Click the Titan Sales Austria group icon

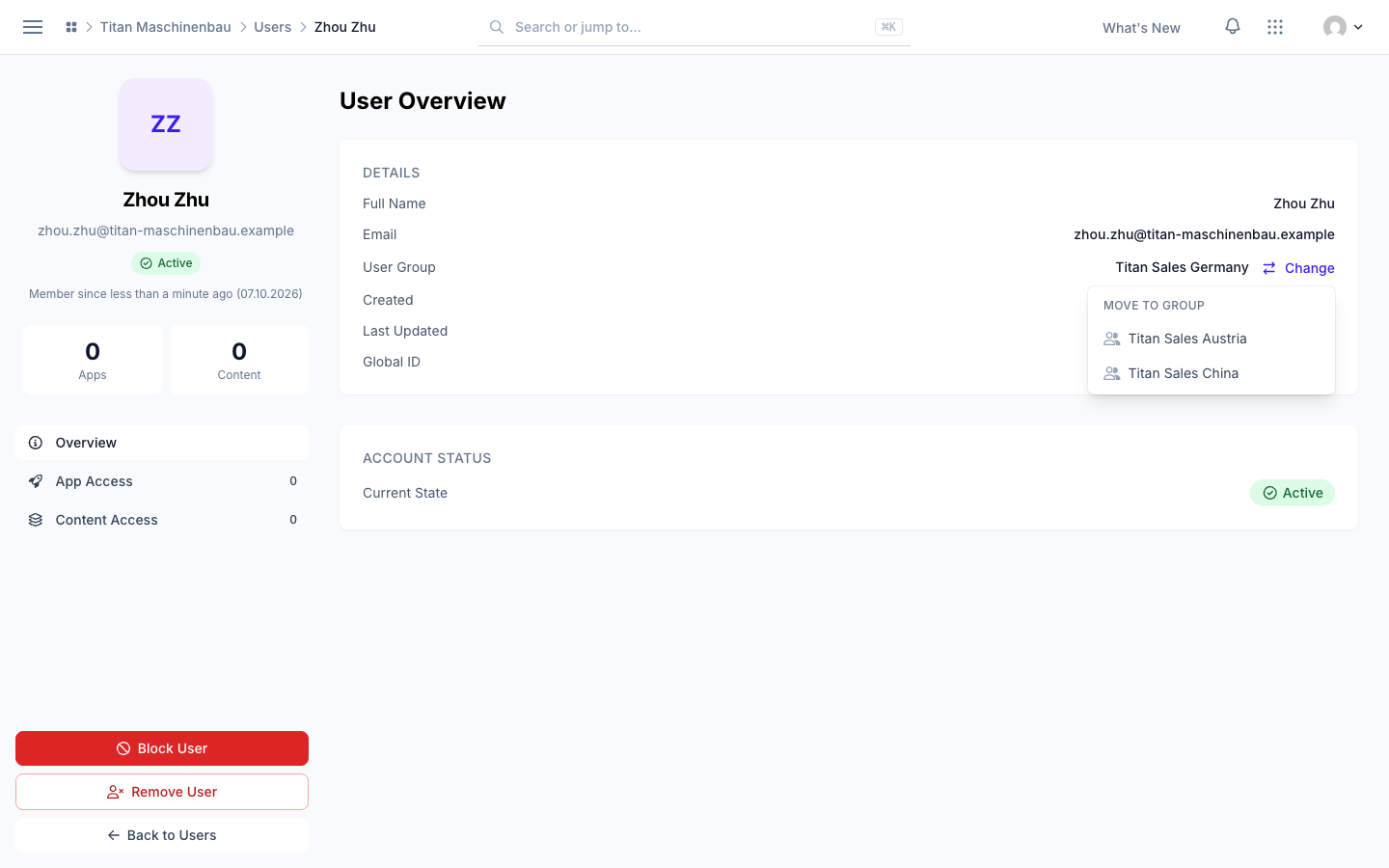pos(1112,339)
